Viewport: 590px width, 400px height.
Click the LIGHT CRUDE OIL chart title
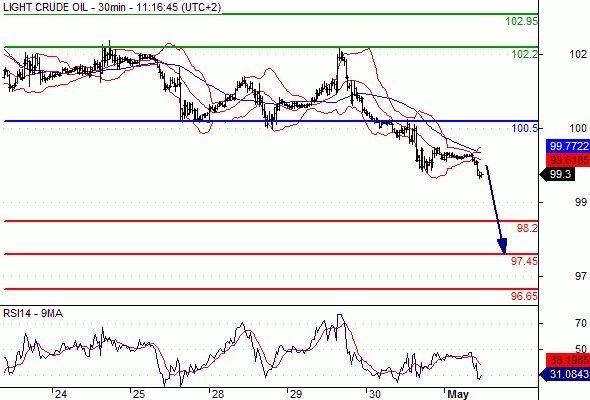coord(112,7)
